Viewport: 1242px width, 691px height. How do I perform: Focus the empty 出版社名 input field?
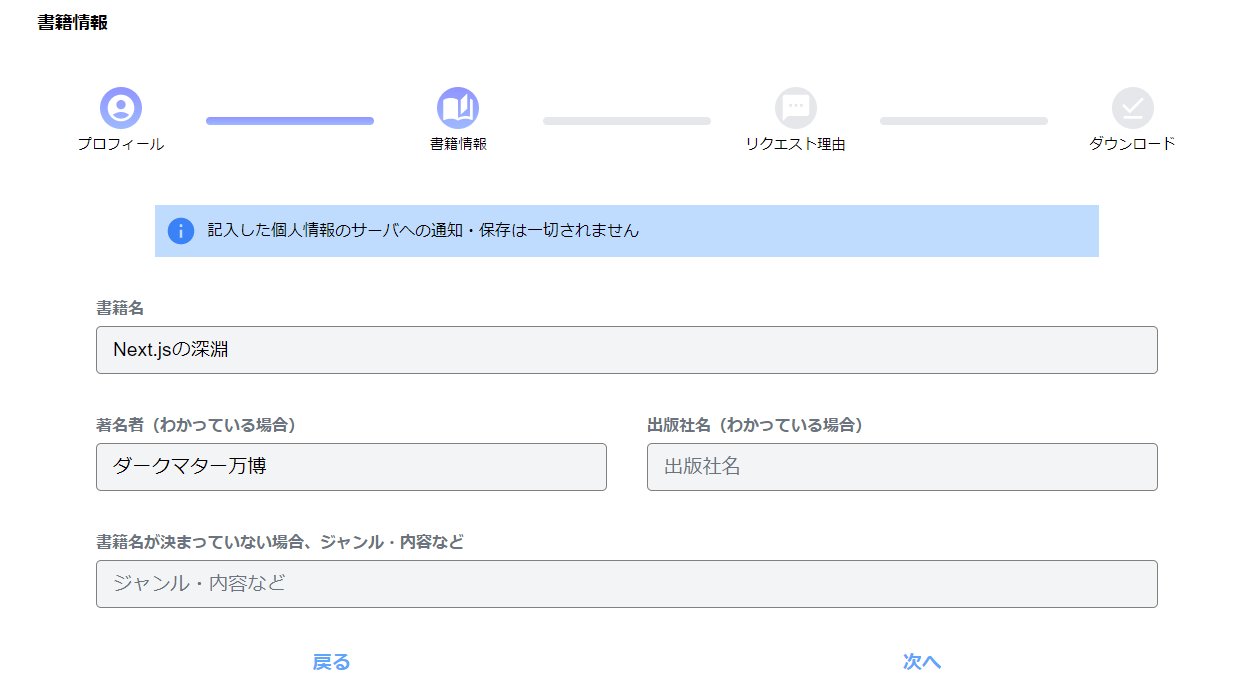902,467
